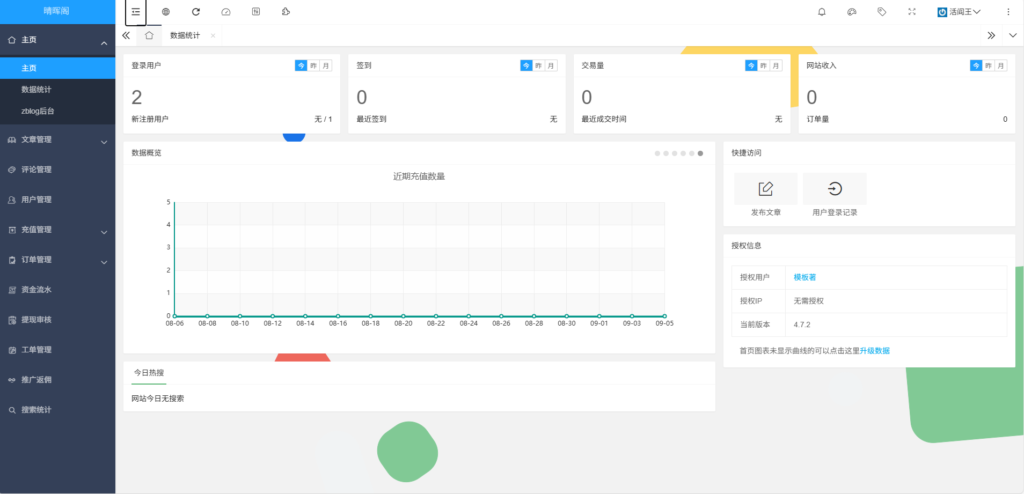
Task: Open 搜索统计 in sidebar
Action: coord(57,410)
